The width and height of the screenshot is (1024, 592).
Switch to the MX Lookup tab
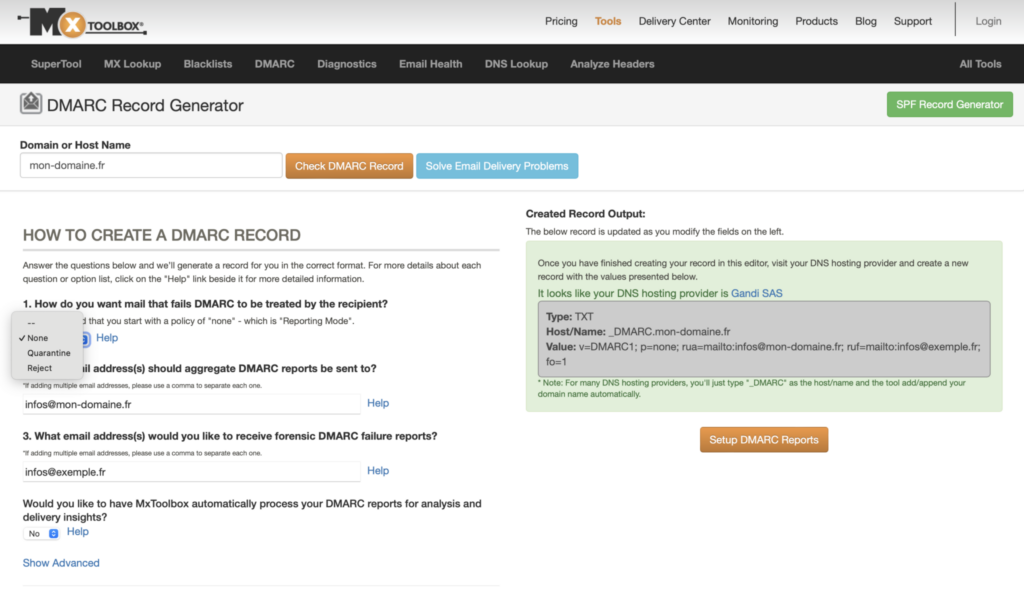(x=132, y=64)
